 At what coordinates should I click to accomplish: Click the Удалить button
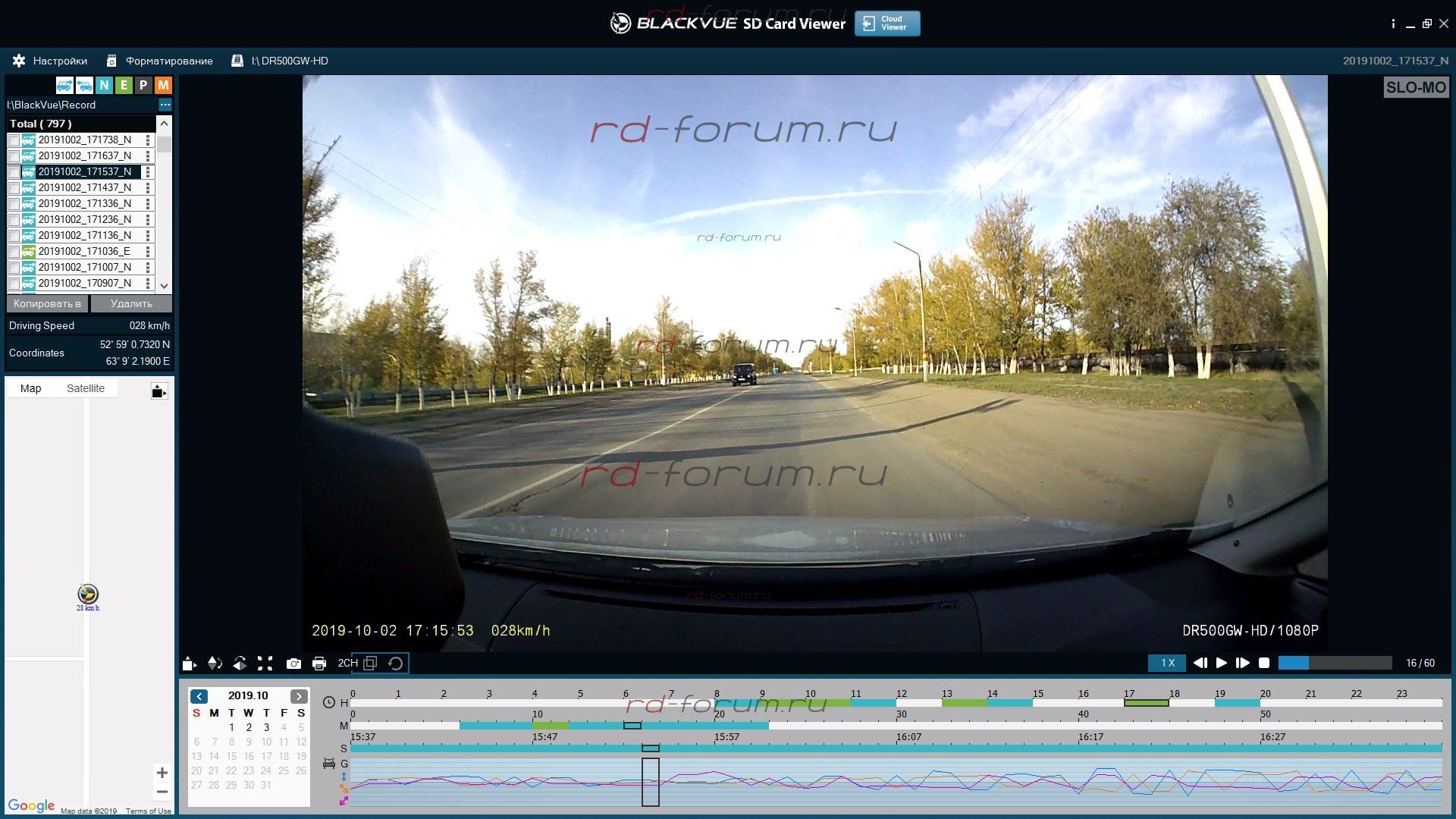131,303
